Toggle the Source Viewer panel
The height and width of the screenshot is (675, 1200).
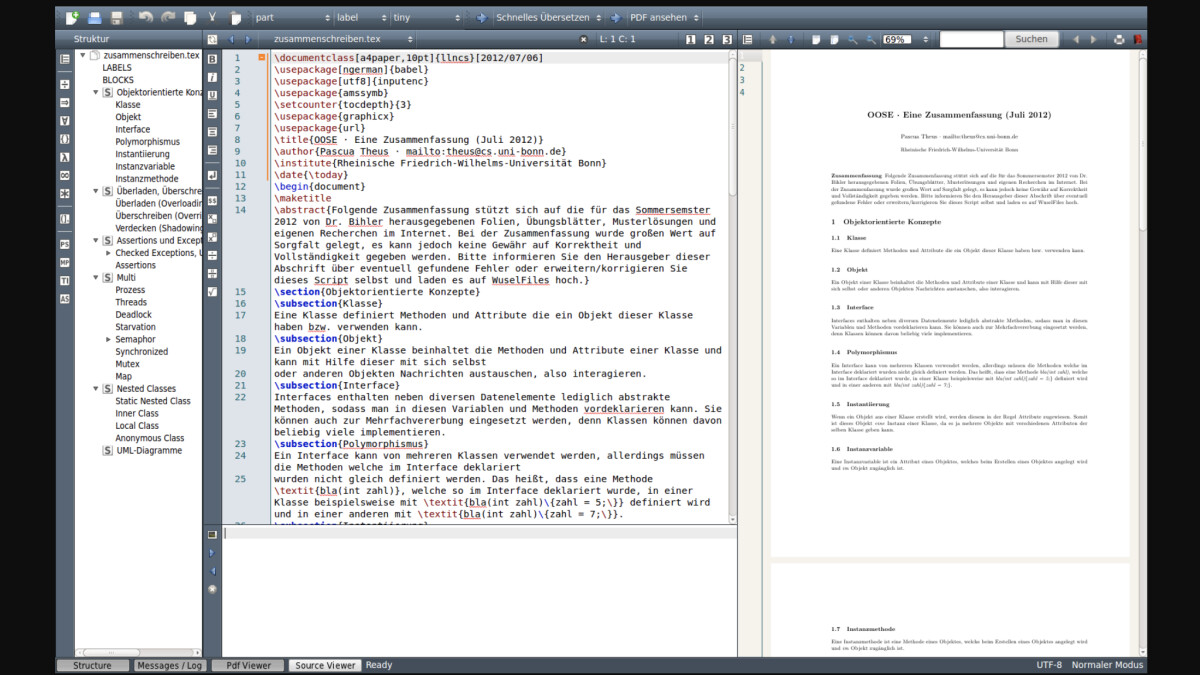325,665
